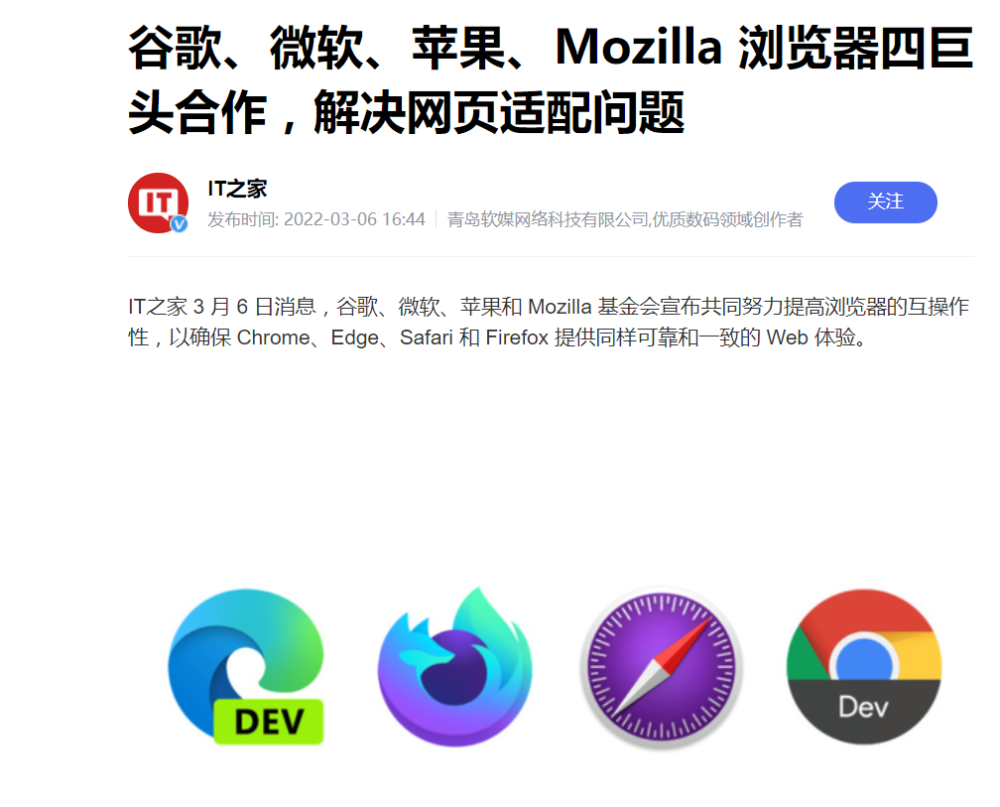Screen dimensions: 1000x807
Task: Click the Chrome Dev browser icon
Action: [864, 667]
